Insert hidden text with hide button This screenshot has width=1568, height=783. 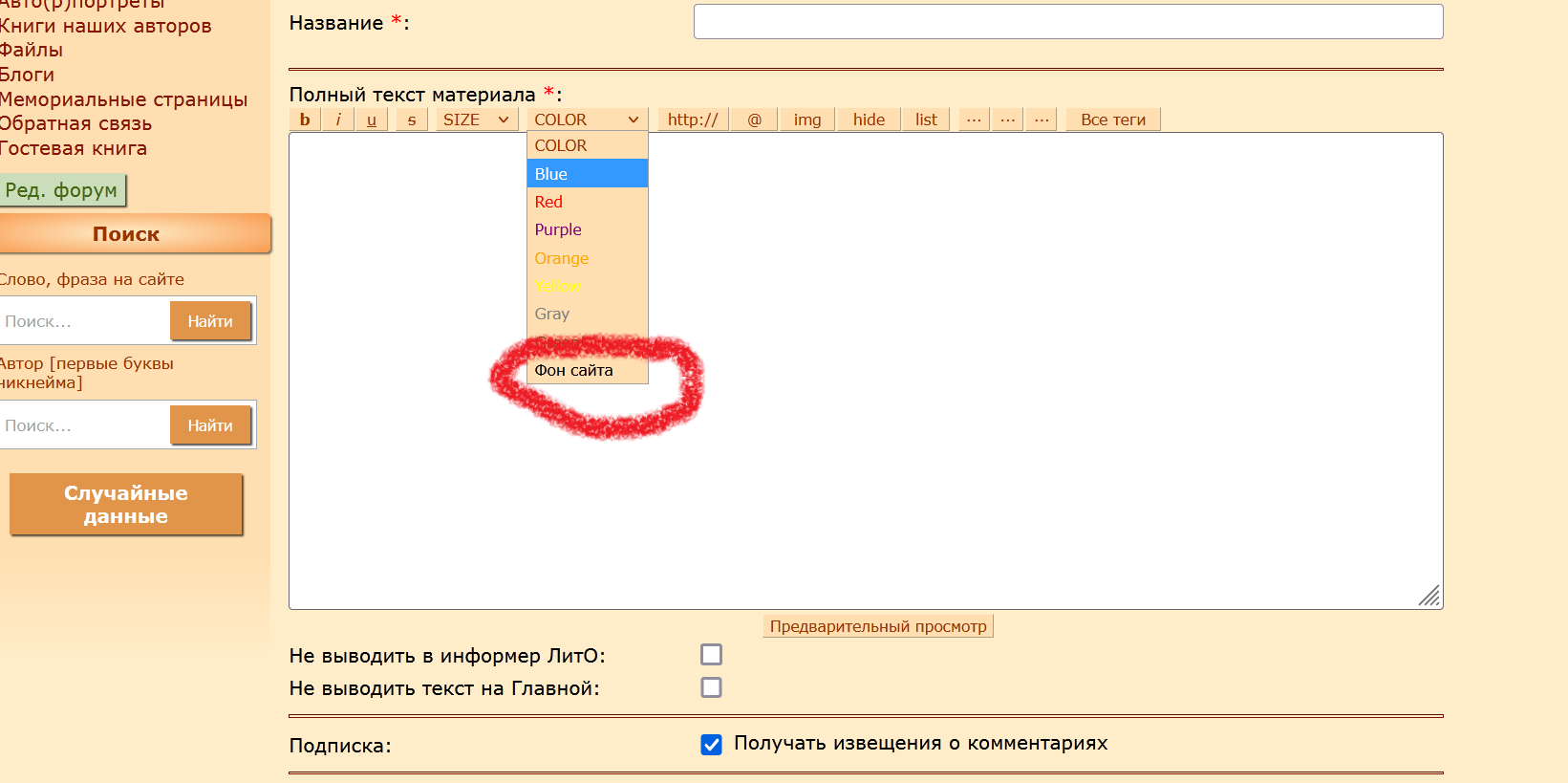coord(869,120)
